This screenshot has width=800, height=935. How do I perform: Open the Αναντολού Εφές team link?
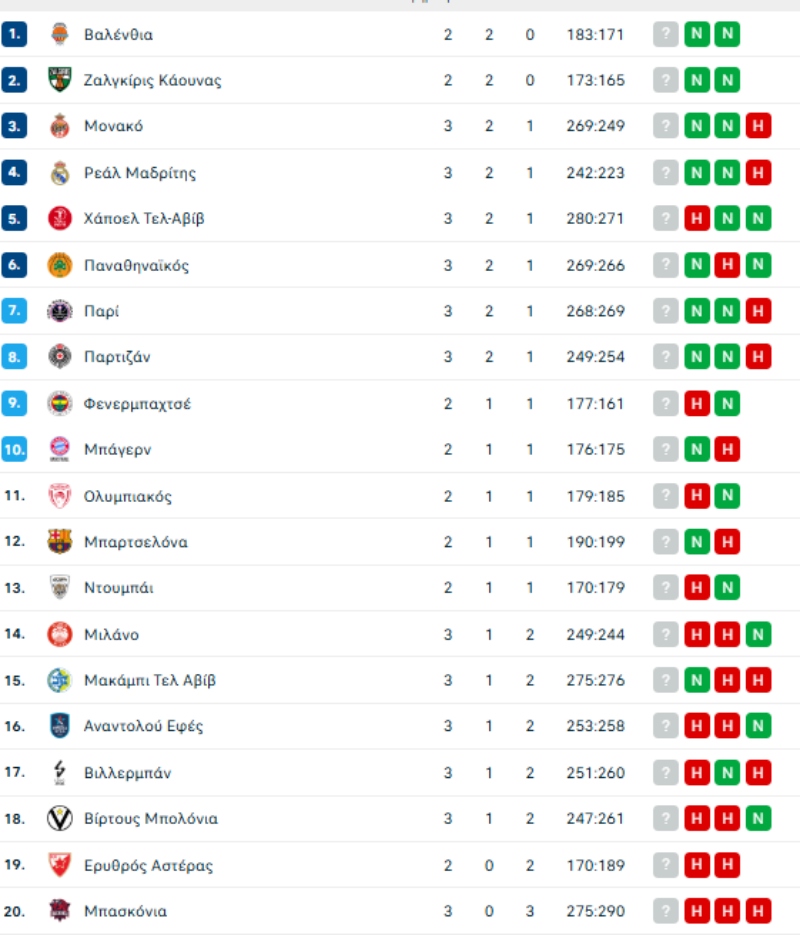coord(143,726)
